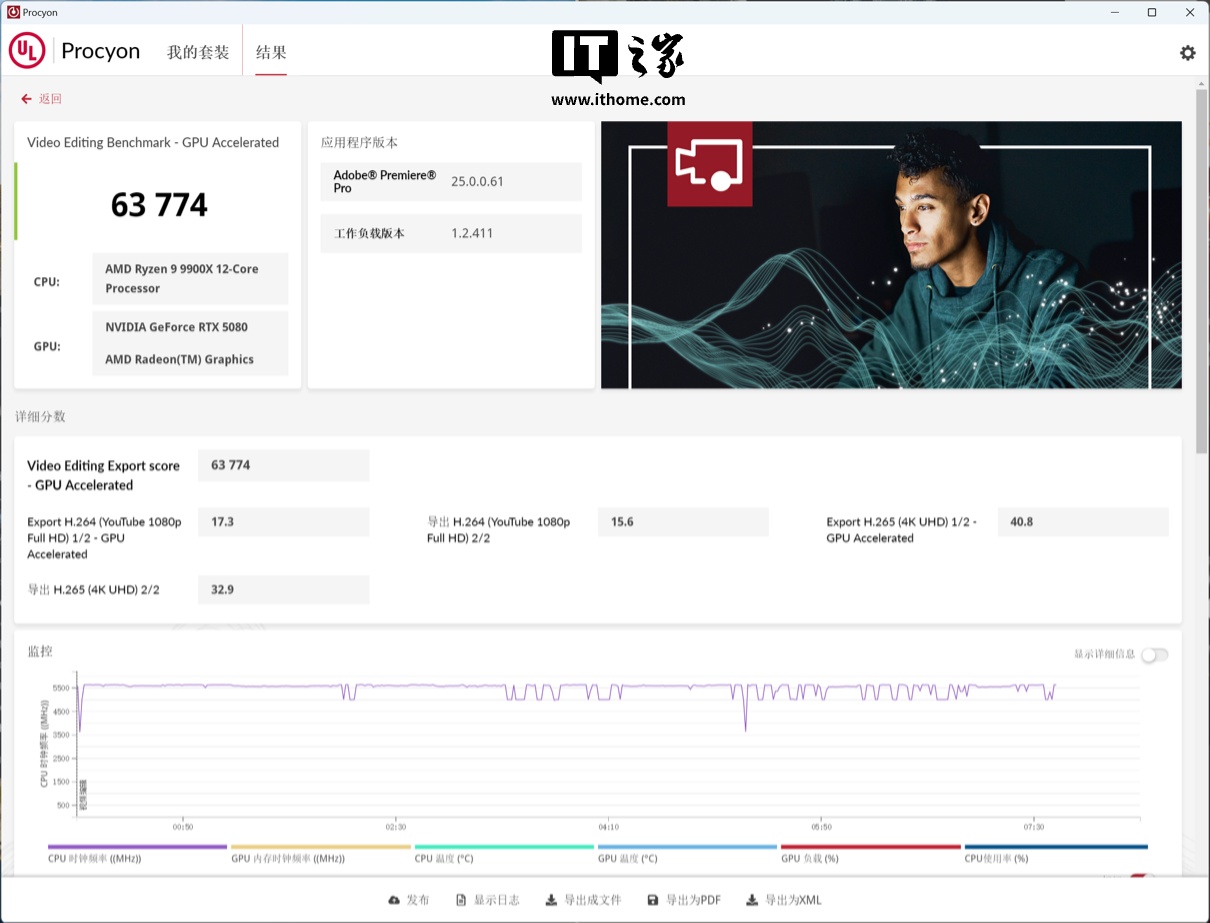Click the download icon for 导出成文件

point(551,900)
